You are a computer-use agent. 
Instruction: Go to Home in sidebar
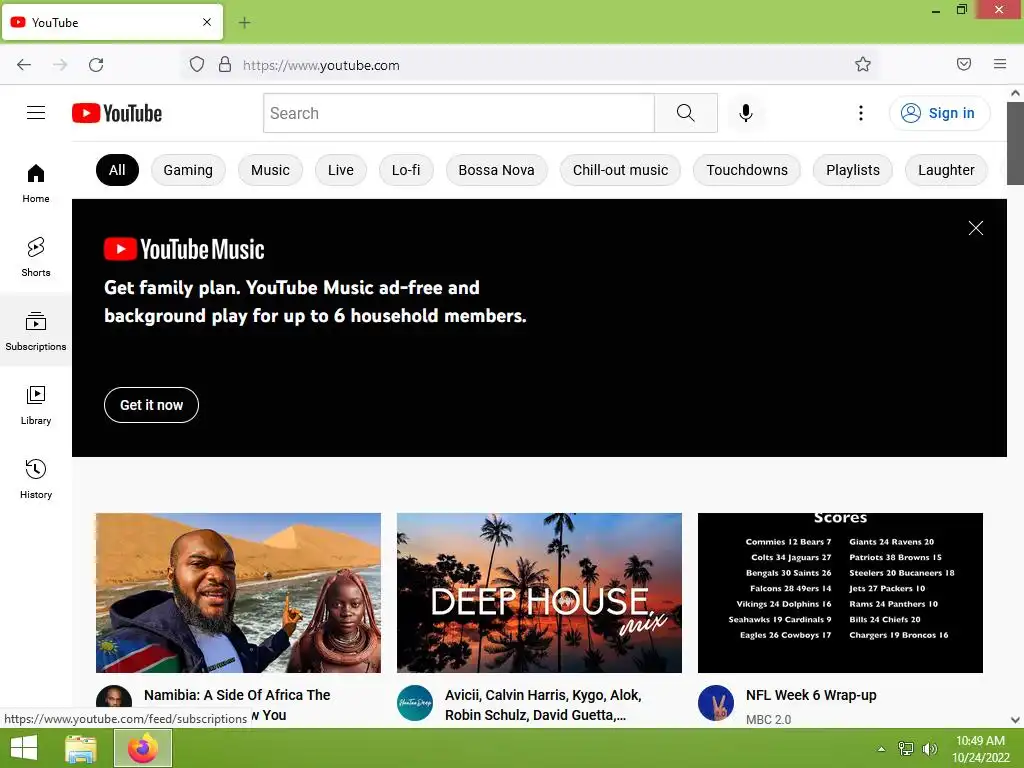coord(36,184)
